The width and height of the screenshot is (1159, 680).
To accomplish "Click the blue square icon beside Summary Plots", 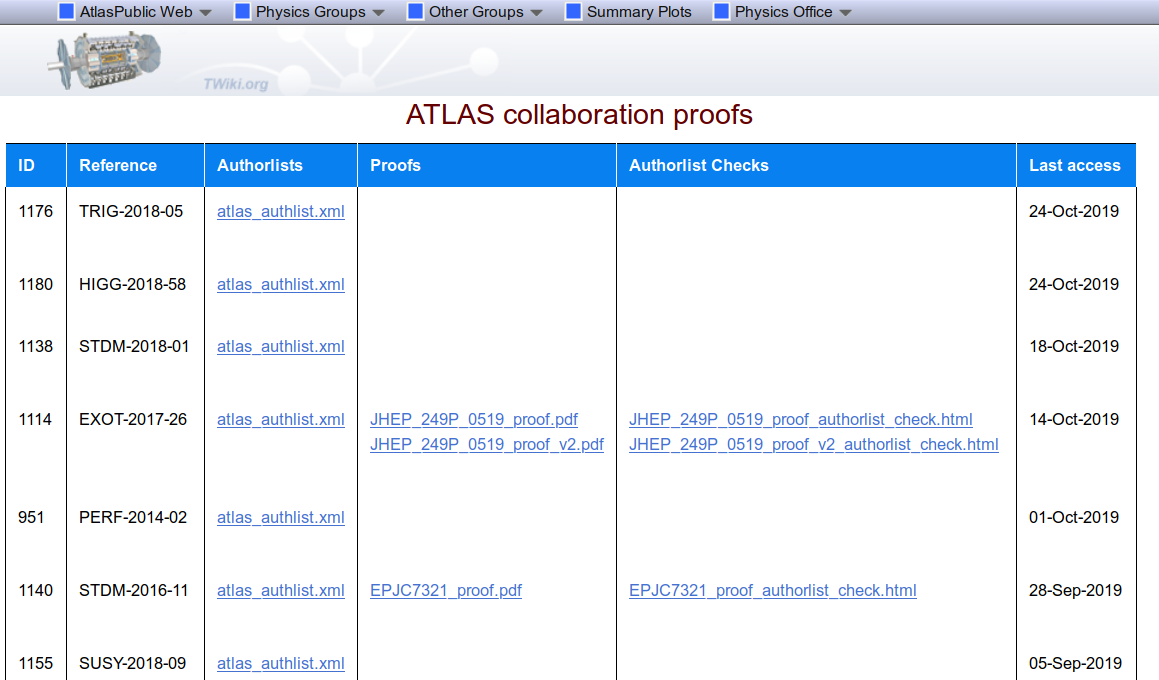I will pyautogui.click(x=574, y=11).
